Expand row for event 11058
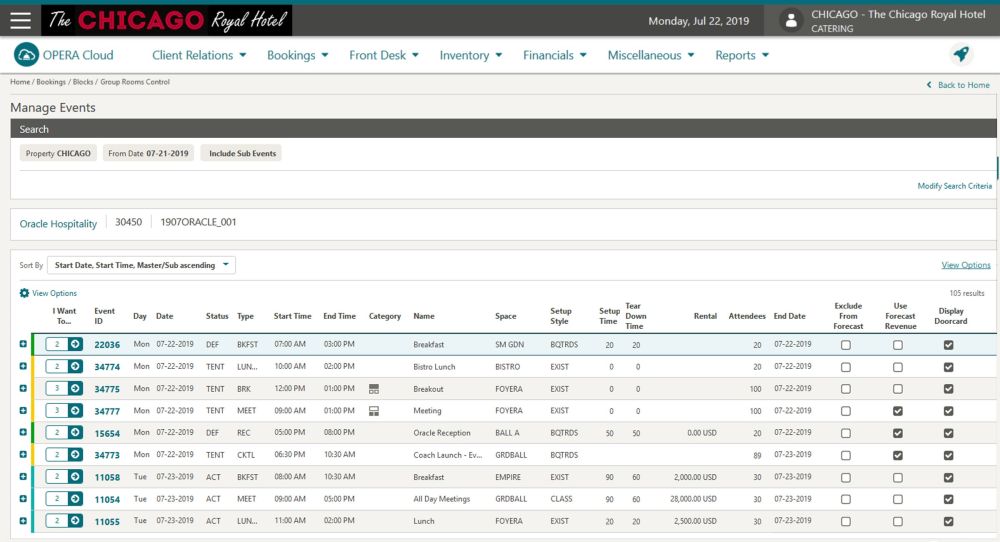 23,477
